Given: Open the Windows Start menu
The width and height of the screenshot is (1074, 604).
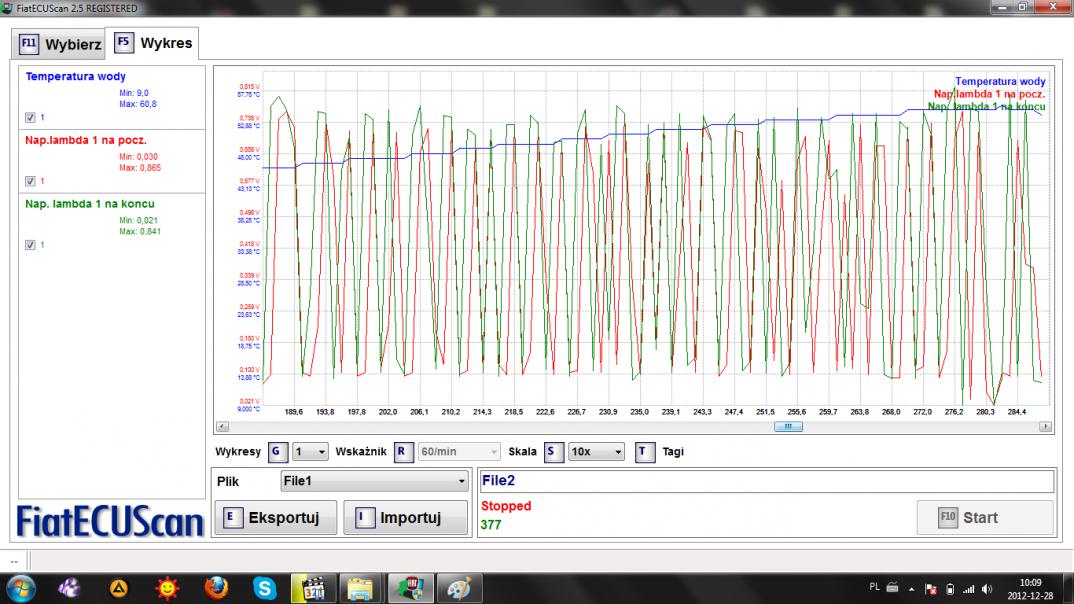Looking at the screenshot, I should [21, 588].
